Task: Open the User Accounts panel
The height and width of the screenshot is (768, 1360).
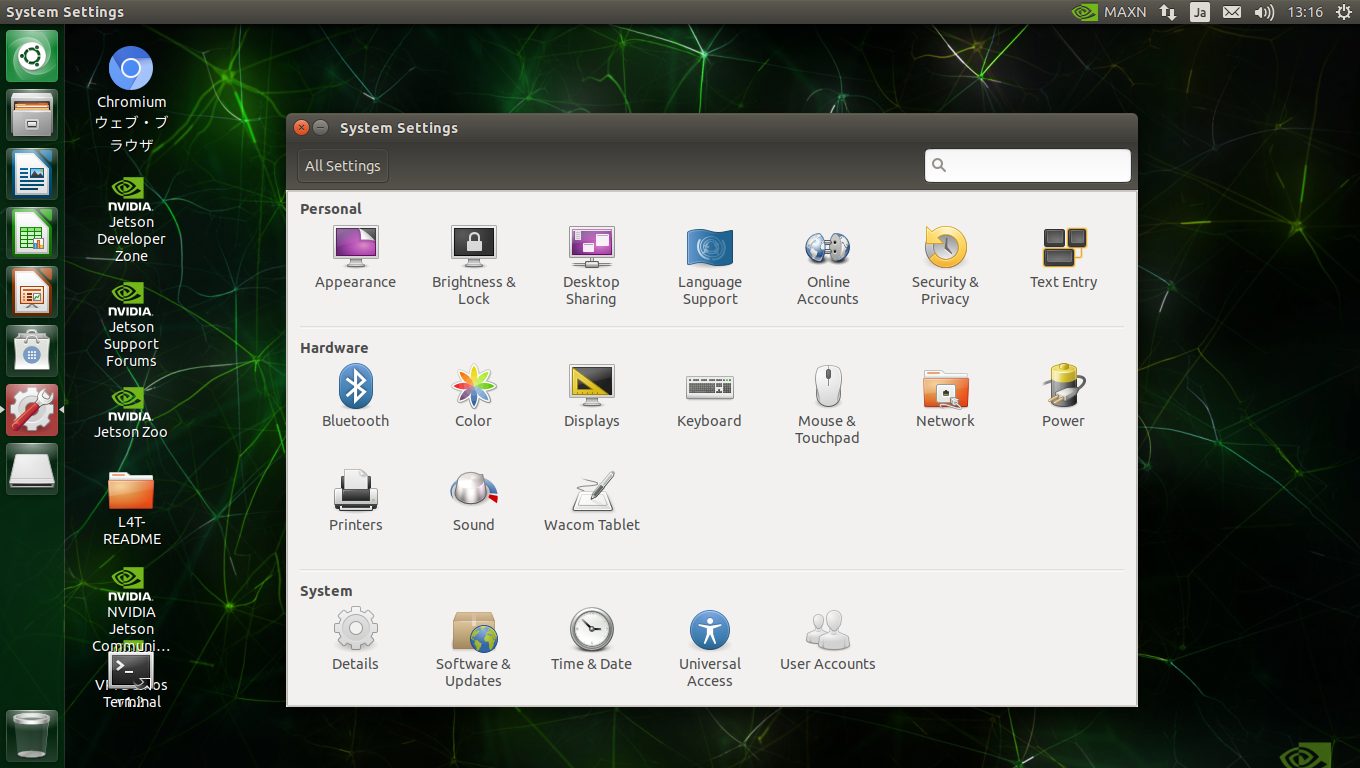Action: 827,640
